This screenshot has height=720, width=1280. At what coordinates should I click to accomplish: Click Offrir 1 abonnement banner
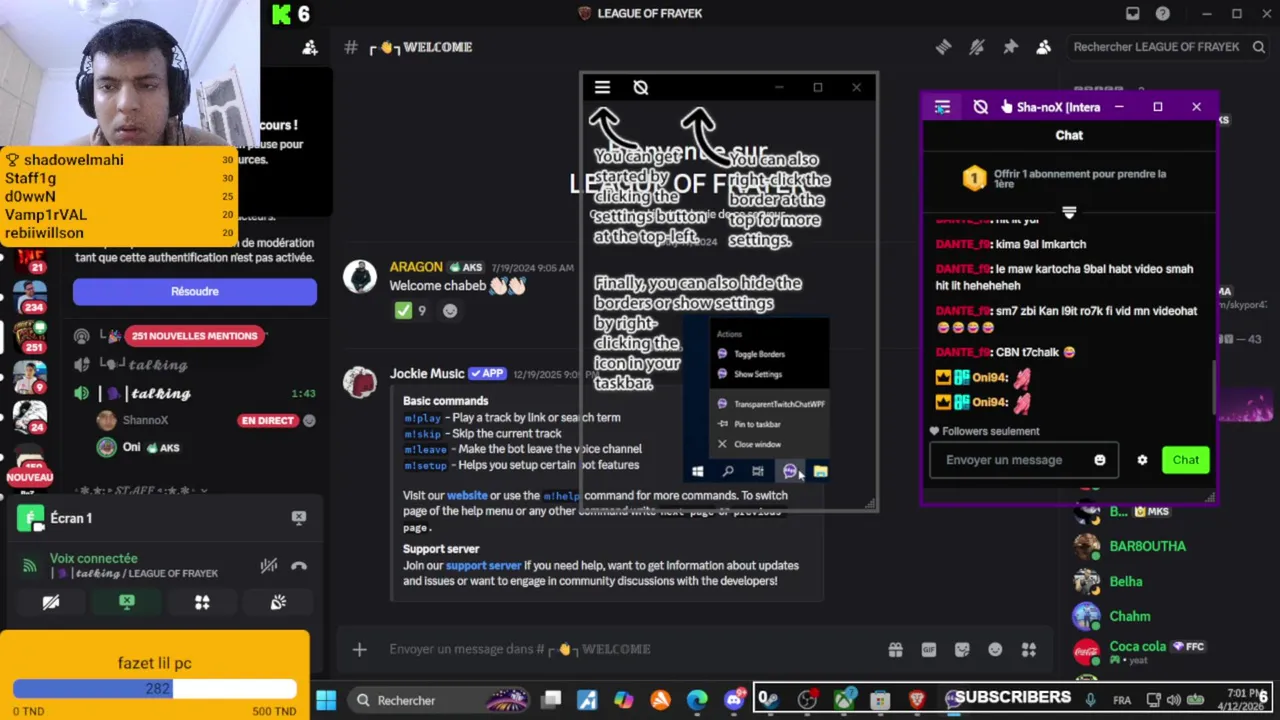coord(1068,179)
